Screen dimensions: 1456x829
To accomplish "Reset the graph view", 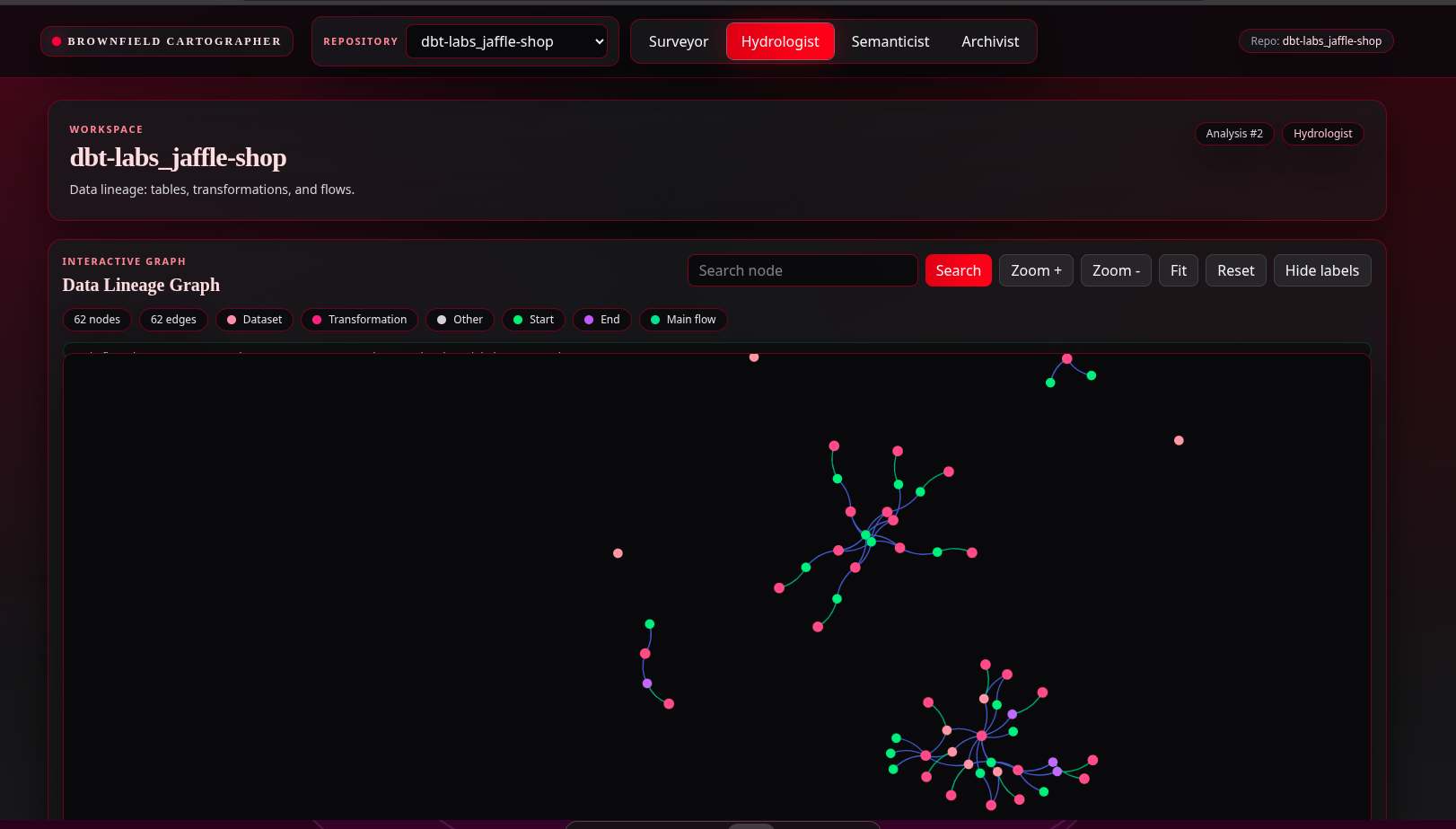I will [x=1236, y=270].
